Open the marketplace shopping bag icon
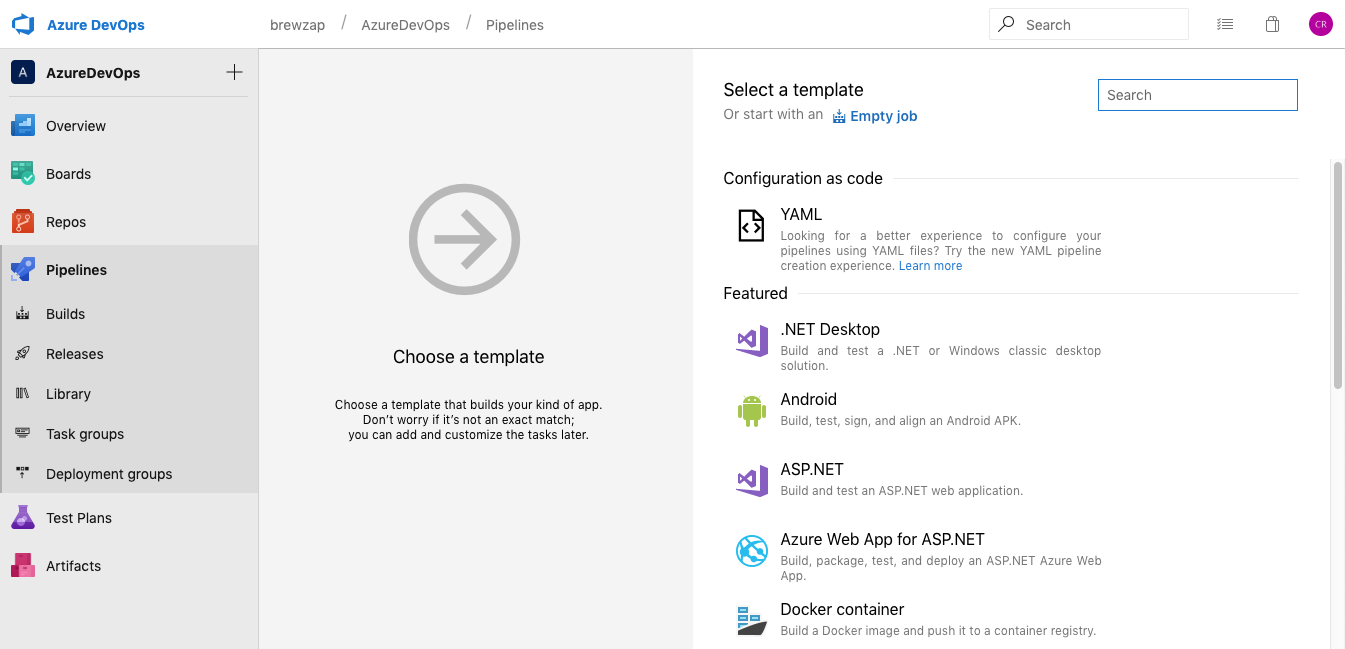Viewport: 1345px width, 649px height. pyautogui.click(x=1272, y=25)
